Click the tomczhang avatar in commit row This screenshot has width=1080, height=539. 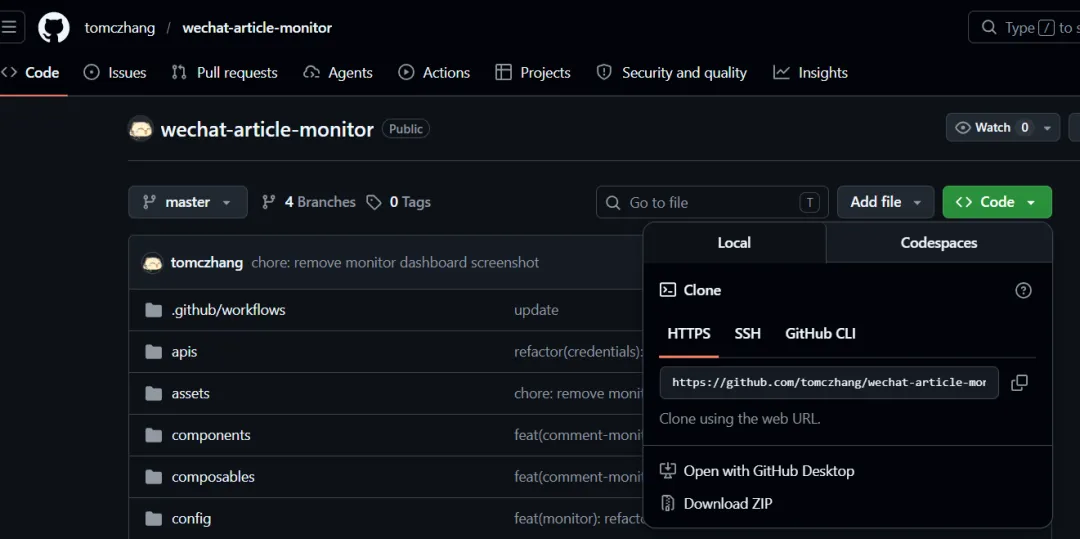click(x=153, y=263)
